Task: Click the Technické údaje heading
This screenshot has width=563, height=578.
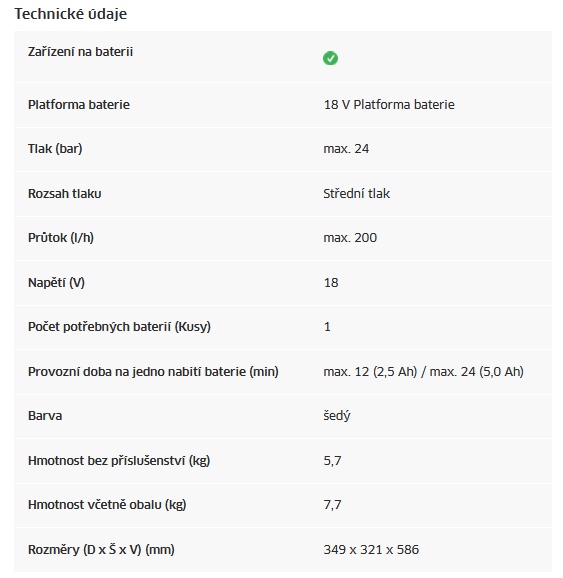Action: (x=70, y=14)
